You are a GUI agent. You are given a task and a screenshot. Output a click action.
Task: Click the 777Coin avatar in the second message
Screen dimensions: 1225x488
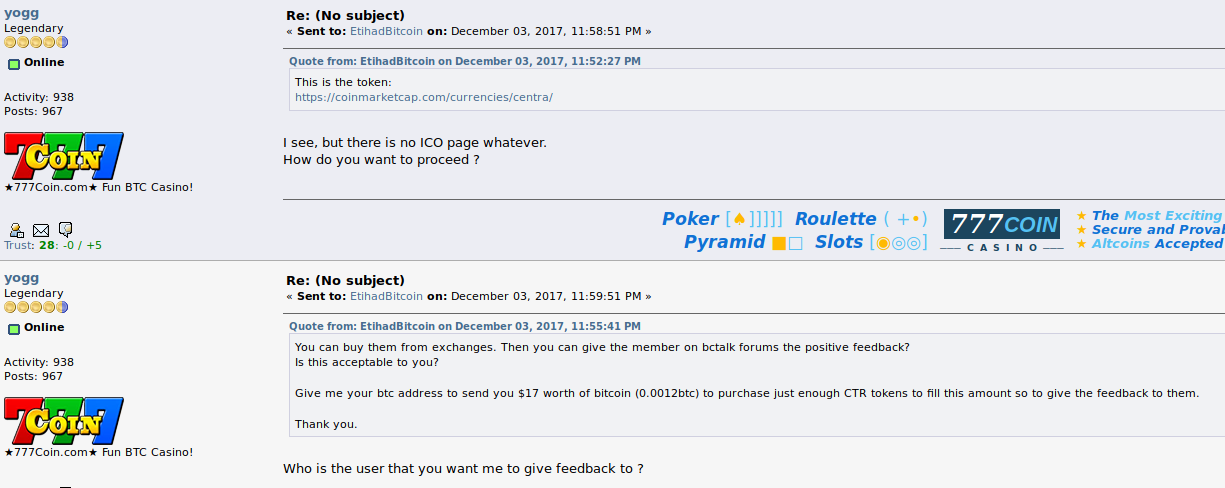point(64,420)
